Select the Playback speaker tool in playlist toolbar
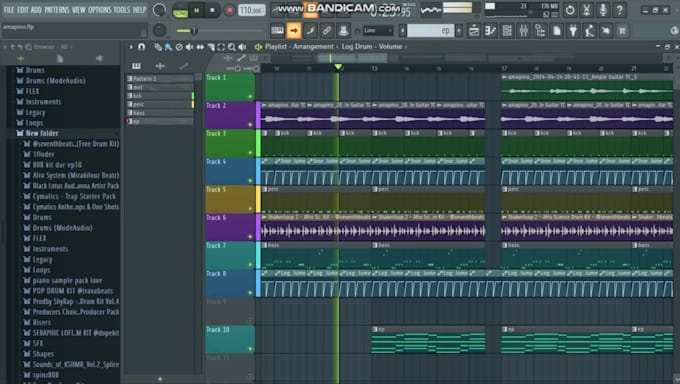The height and width of the screenshot is (384, 680). coord(242,47)
